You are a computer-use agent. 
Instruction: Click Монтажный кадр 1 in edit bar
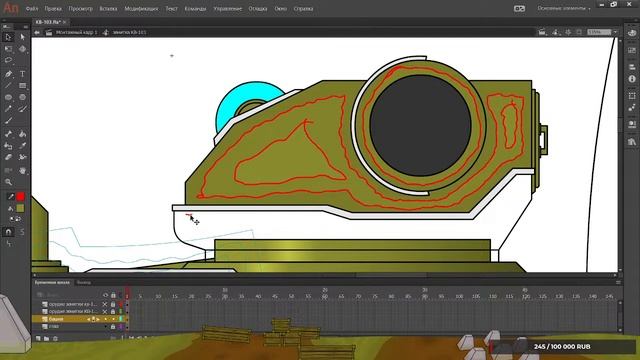click(x=76, y=32)
